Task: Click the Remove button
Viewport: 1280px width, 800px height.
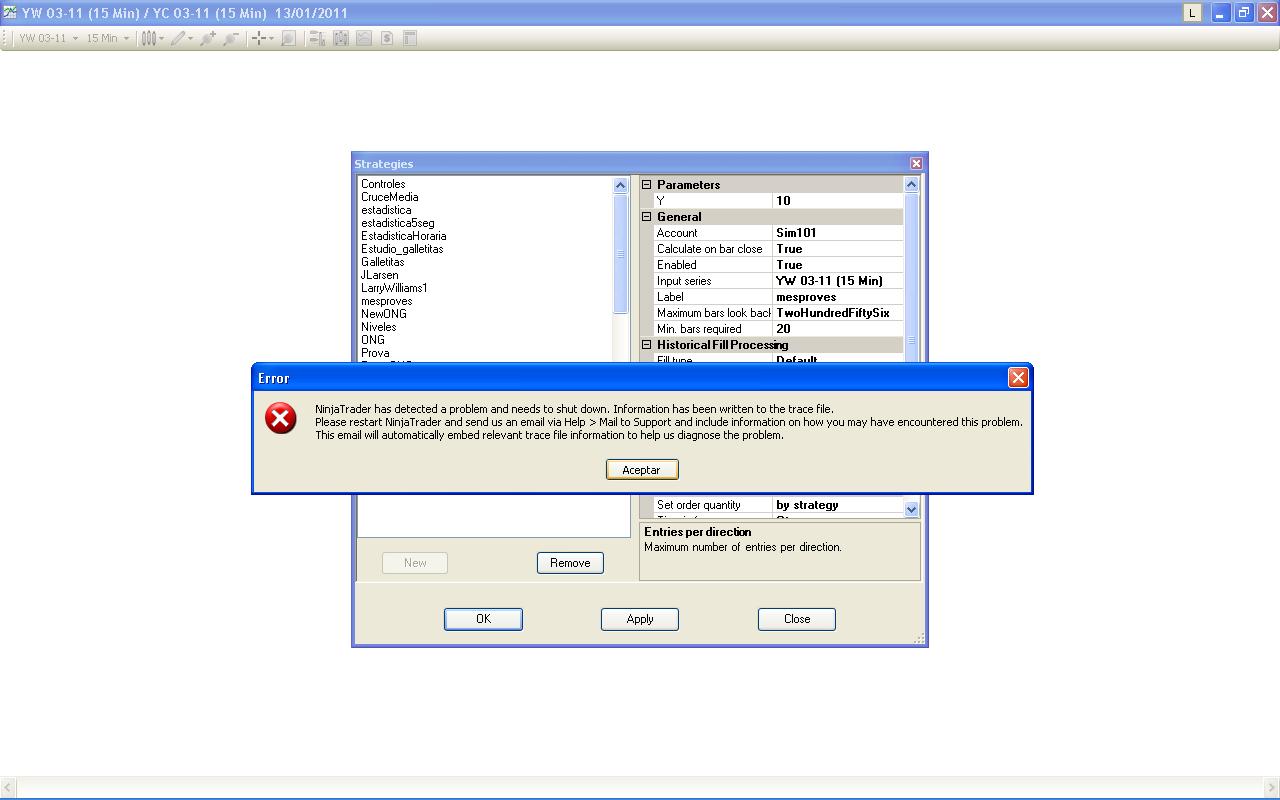Action: tap(570, 563)
